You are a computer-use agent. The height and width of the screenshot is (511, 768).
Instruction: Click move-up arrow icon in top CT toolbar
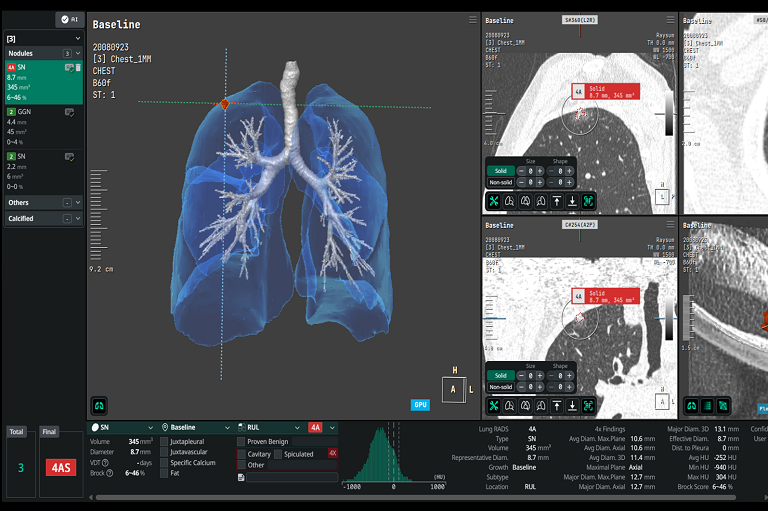coord(556,201)
